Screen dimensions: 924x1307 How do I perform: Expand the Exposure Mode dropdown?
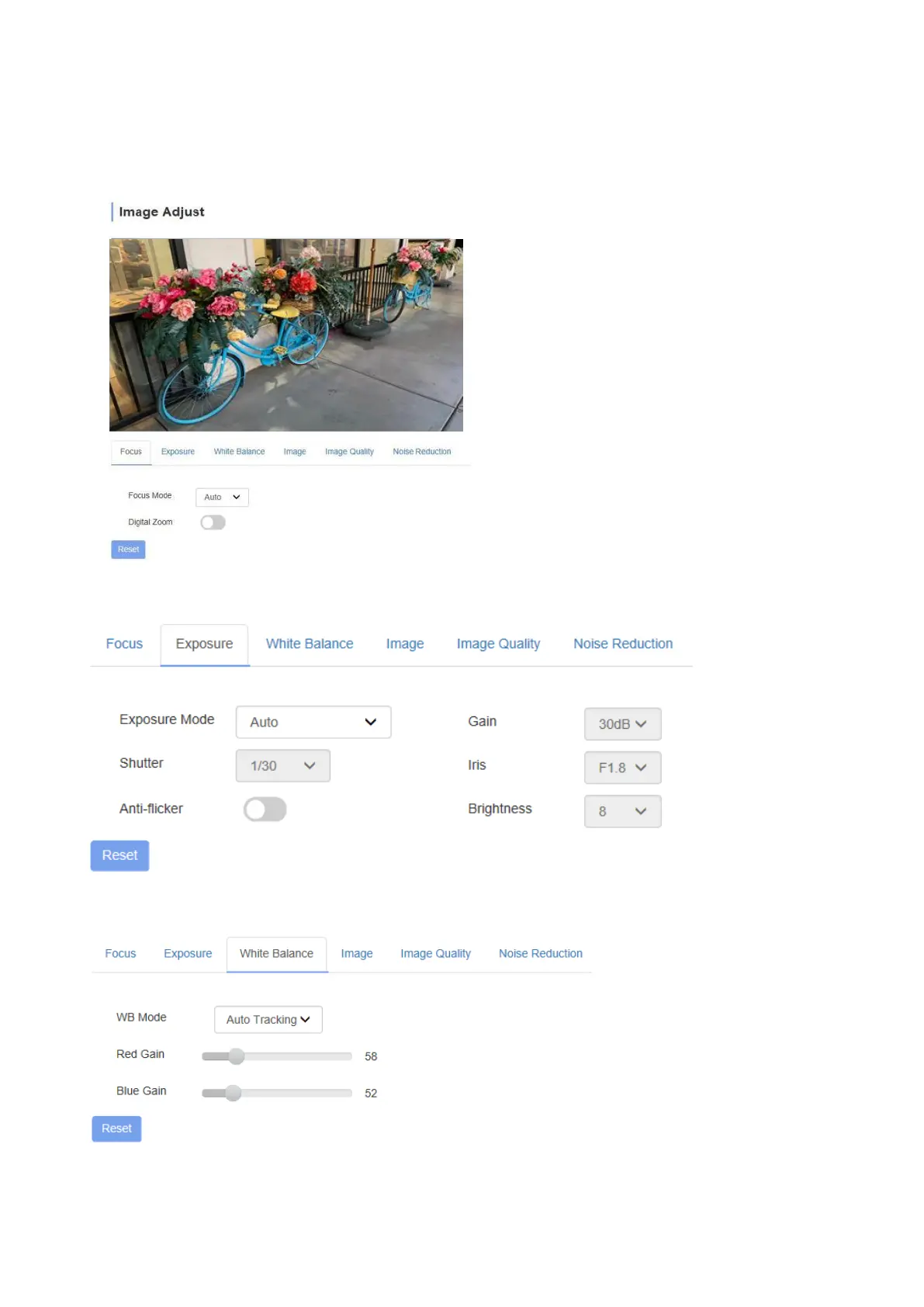click(313, 722)
